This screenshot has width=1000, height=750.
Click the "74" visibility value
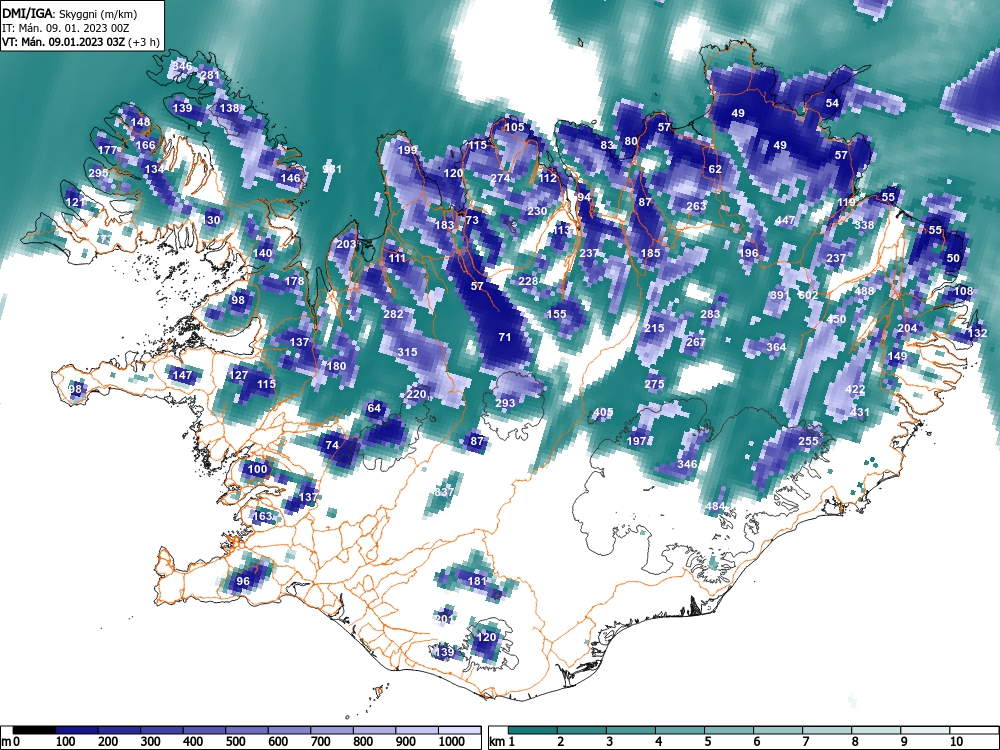pyautogui.click(x=332, y=445)
